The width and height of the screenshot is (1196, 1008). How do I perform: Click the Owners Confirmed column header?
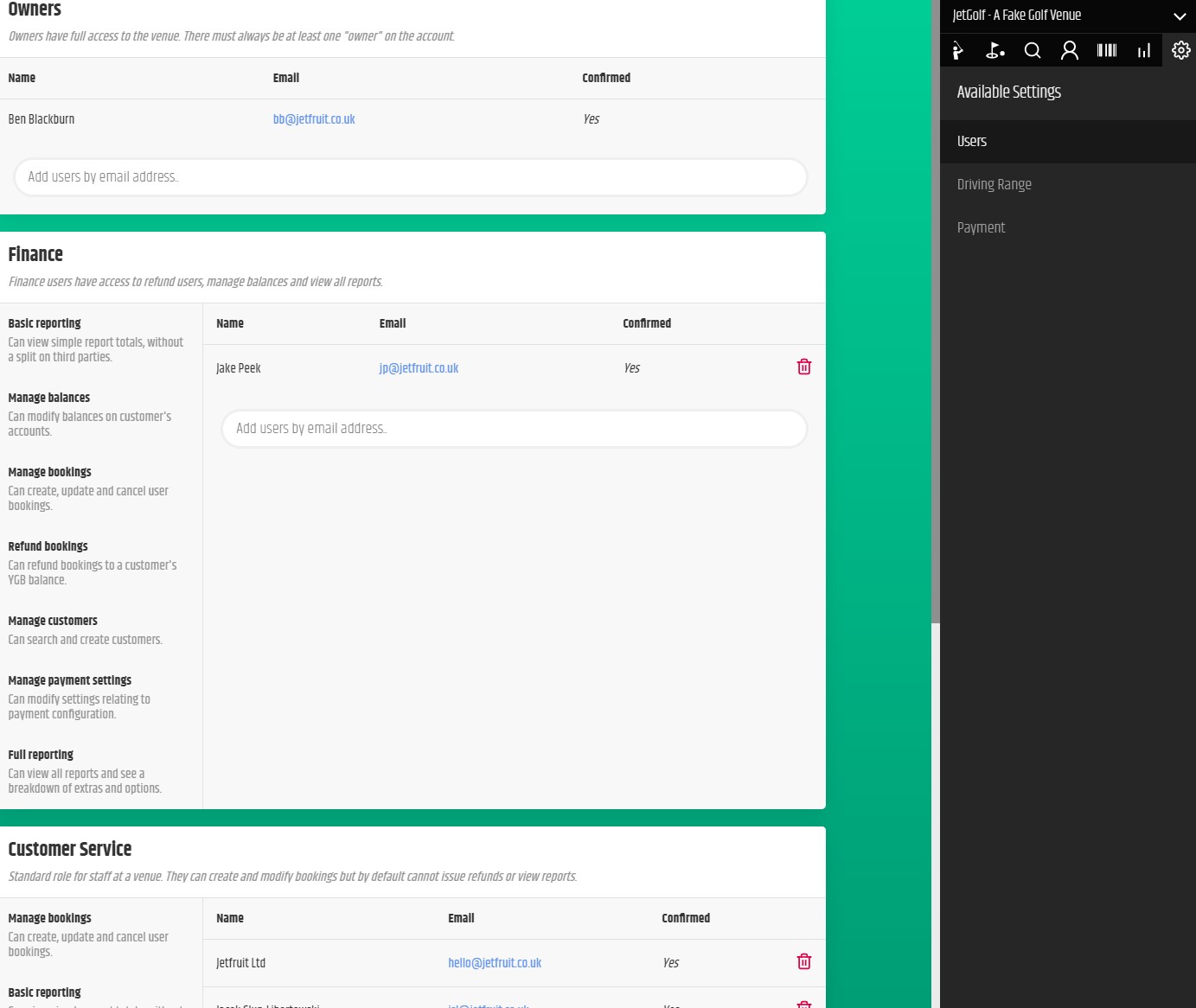606,78
